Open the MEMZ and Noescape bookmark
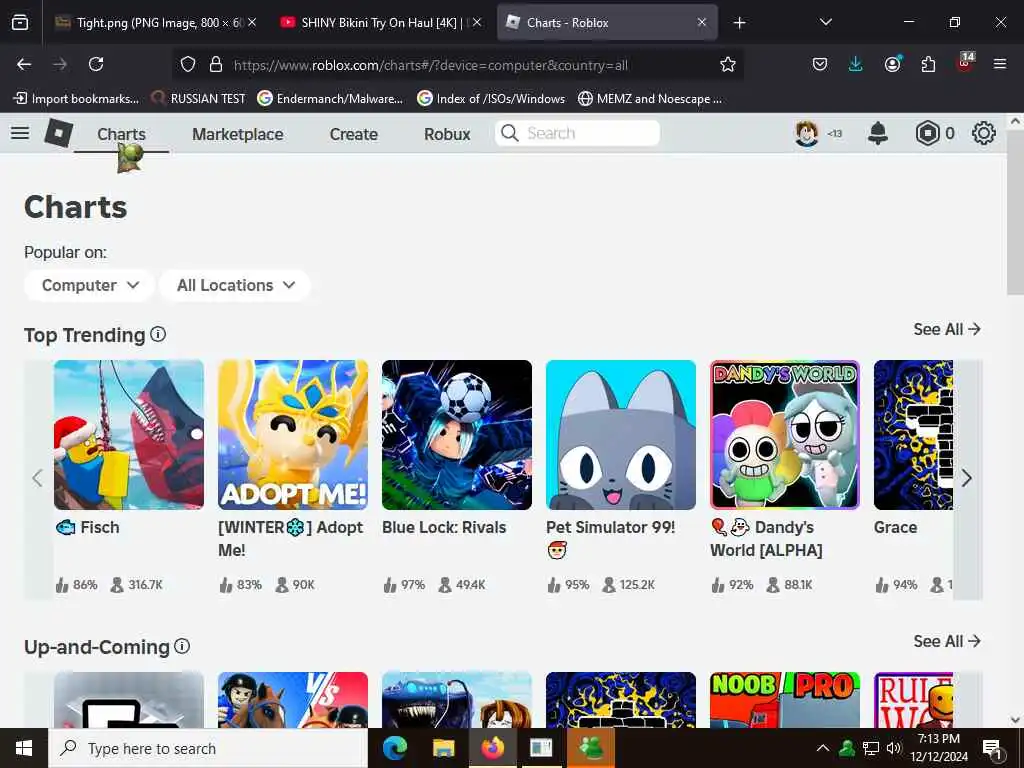 pyautogui.click(x=650, y=99)
